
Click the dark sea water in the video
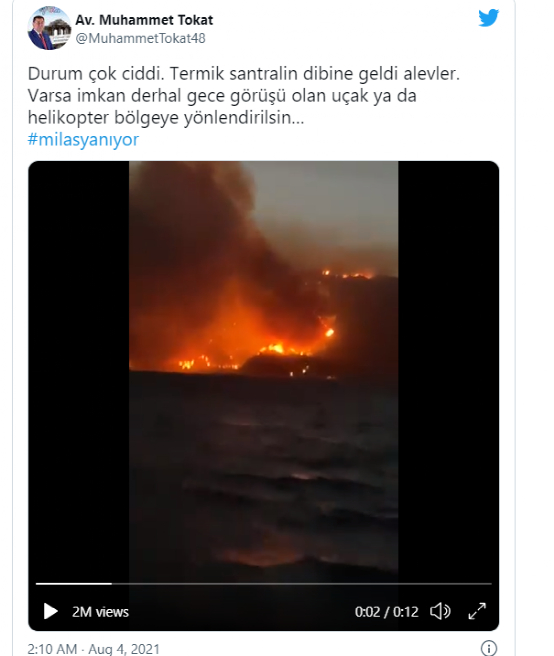264,469
